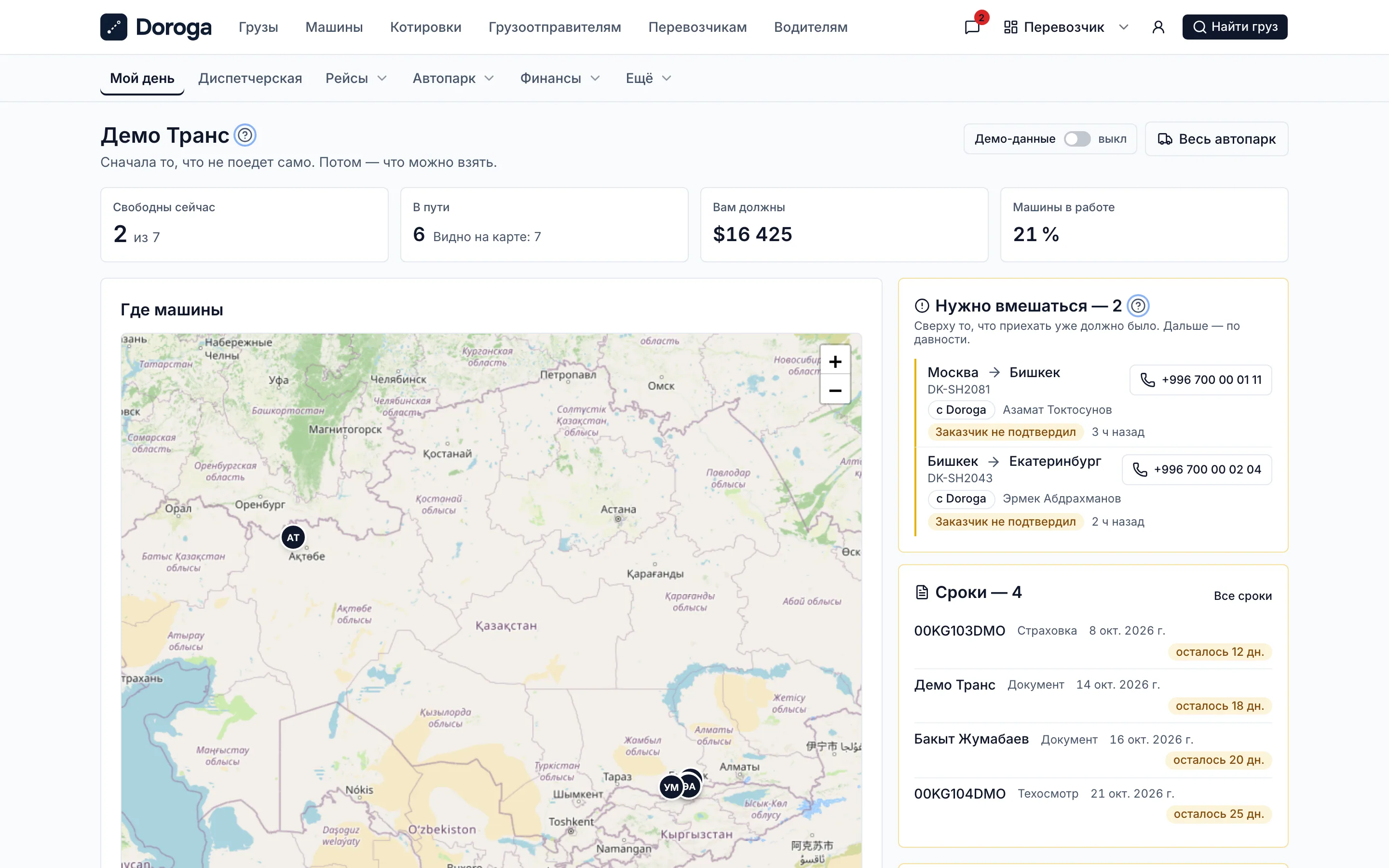Click the help icon beside Нужно вмешаться
The height and width of the screenshot is (868, 1389).
[1138, 306]
